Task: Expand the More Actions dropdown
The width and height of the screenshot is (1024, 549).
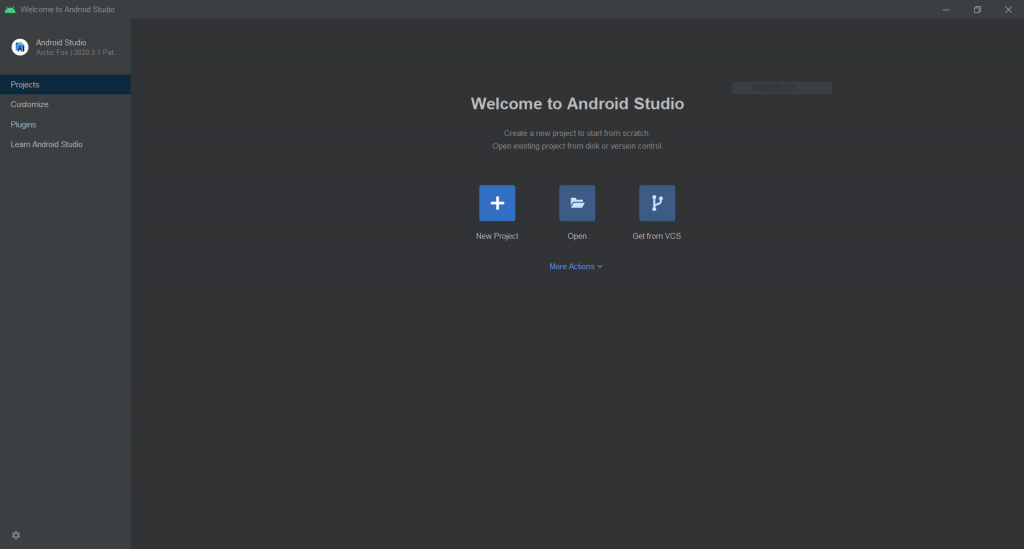Action: click(575, 266)
